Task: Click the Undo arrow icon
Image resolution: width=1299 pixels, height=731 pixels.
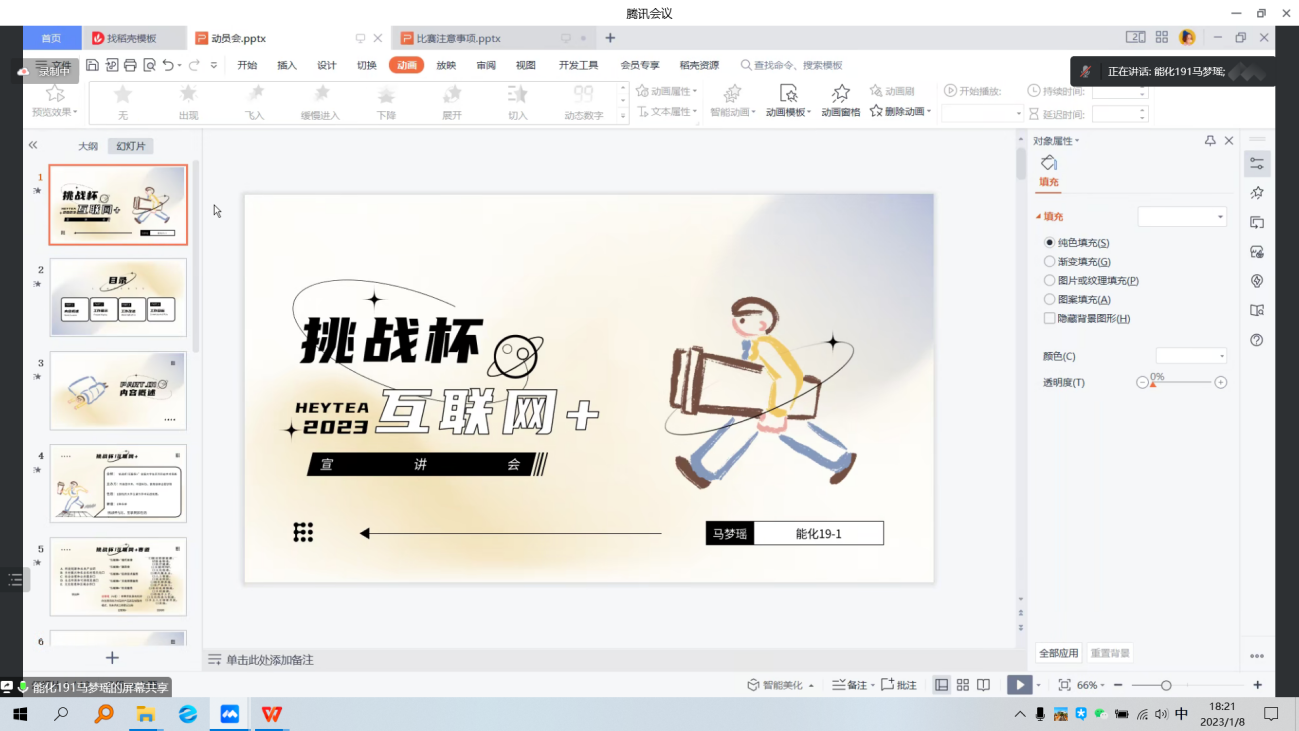Action: coord(168,65)
